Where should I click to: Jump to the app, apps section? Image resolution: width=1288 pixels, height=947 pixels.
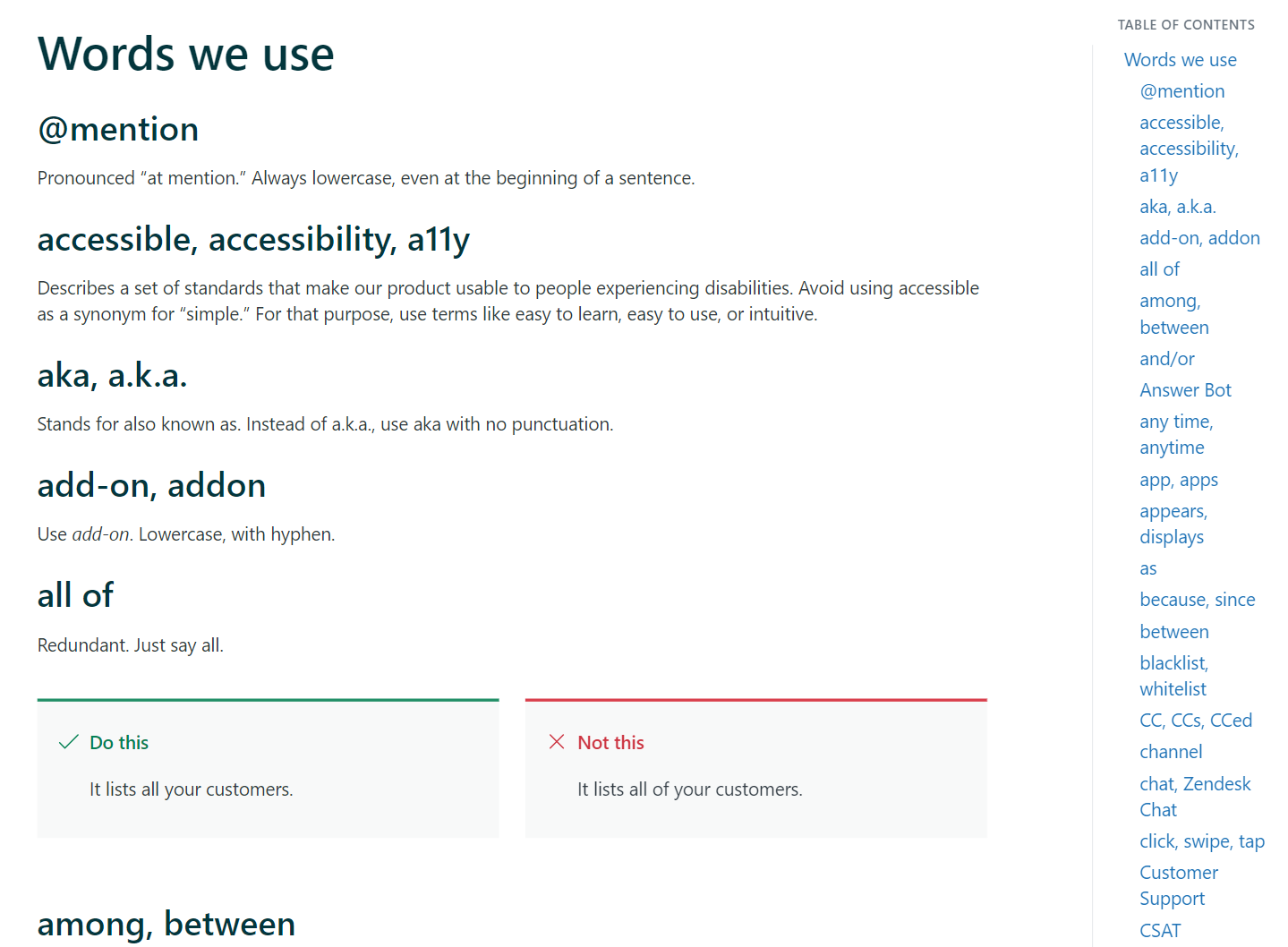(1178, 479)
